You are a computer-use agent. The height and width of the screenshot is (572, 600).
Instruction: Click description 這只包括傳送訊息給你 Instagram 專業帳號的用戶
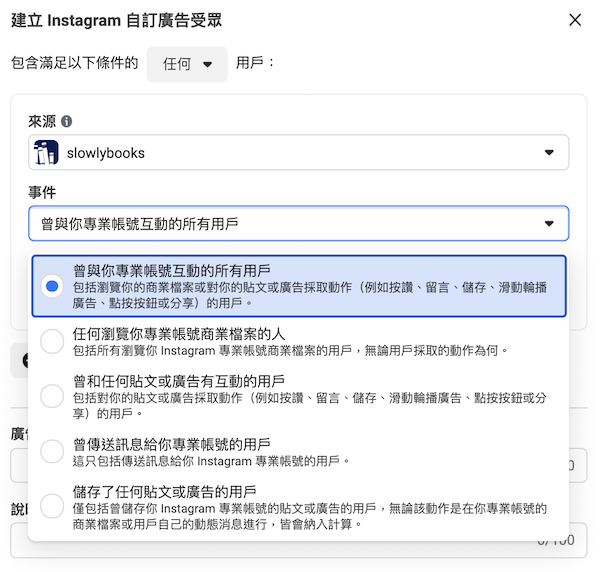(x=211, y=461)
